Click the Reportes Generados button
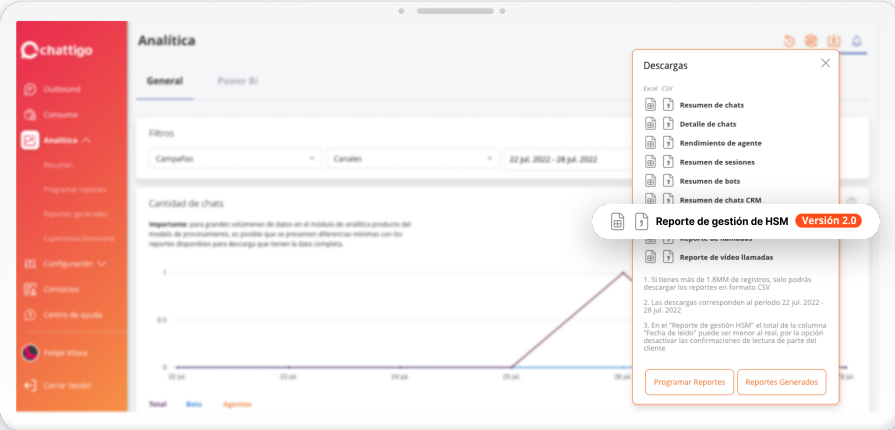895x430 pixels. (781, 382)
